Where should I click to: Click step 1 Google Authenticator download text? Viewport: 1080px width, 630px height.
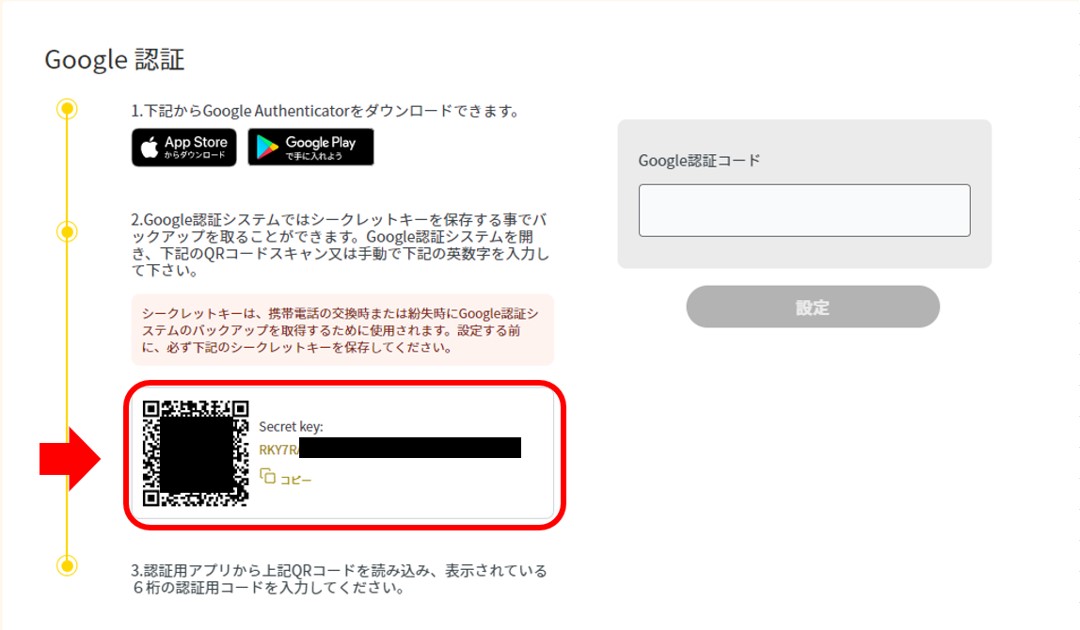click(325, 111)
